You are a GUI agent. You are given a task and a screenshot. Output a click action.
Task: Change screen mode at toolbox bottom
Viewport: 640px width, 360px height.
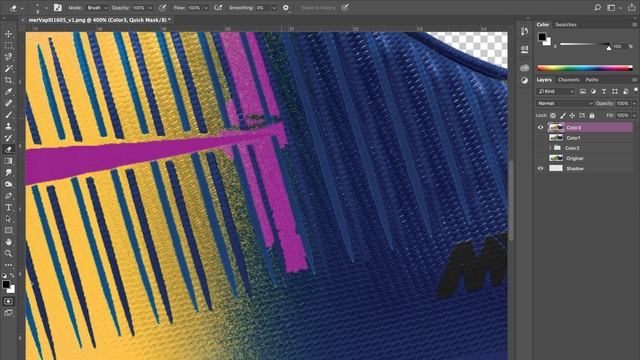(x=8, y=313)
